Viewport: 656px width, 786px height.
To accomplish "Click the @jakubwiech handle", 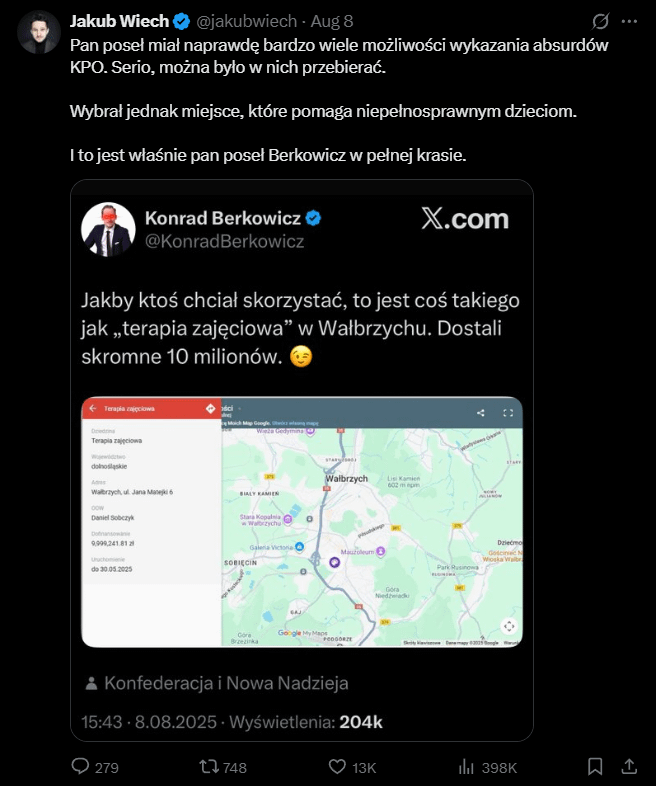I will [246, 21].
